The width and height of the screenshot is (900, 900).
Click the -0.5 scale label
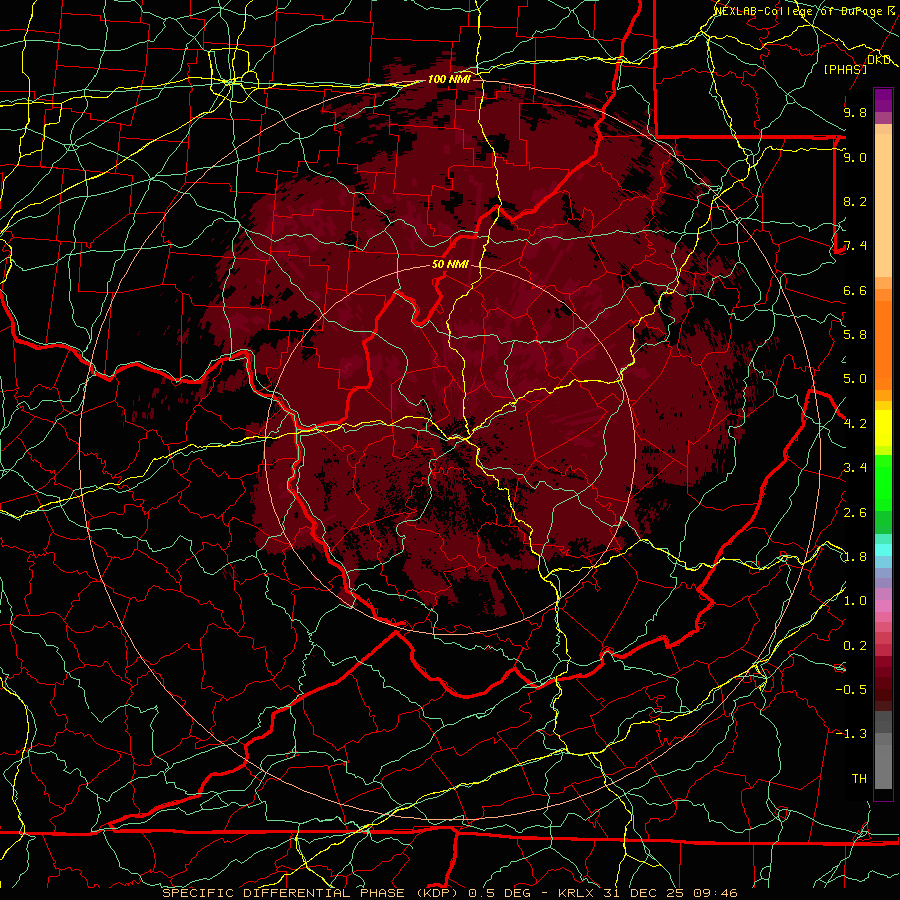tap(851, 689)
